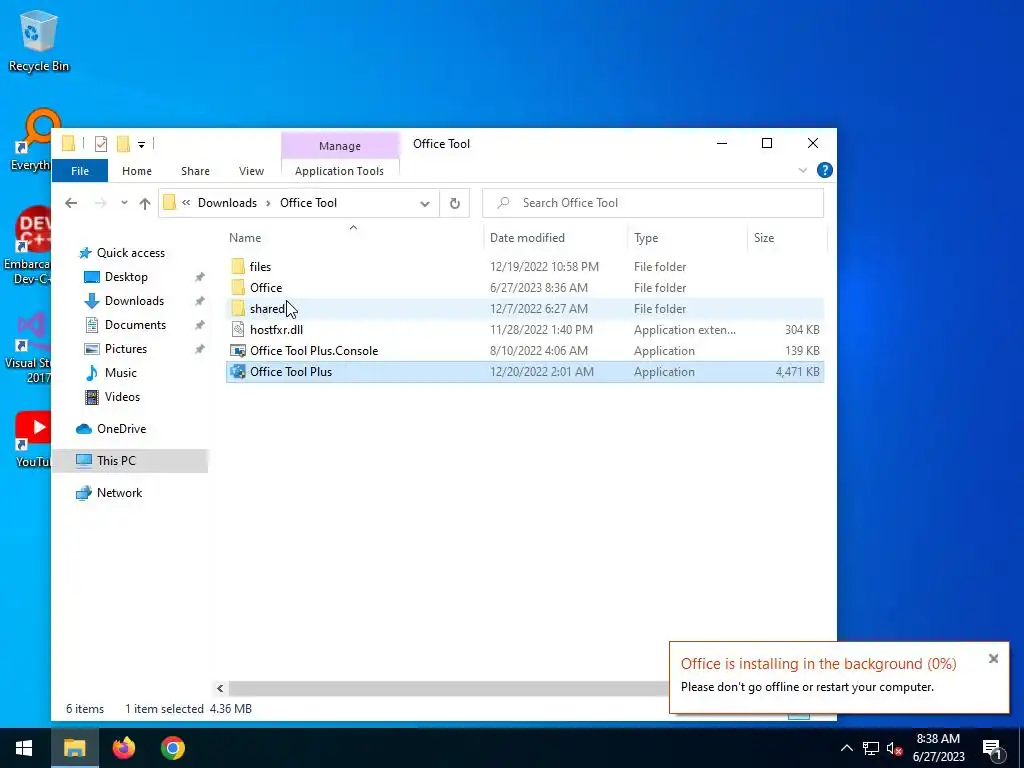This screenshot has width=1024, height=768.
Task: Open the Embarcadero Dev-C++ desktop shortcut
Action: (27, 246)
